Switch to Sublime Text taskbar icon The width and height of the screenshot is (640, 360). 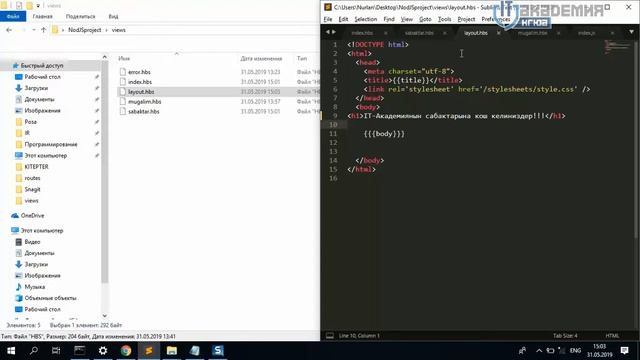(149, 351)
